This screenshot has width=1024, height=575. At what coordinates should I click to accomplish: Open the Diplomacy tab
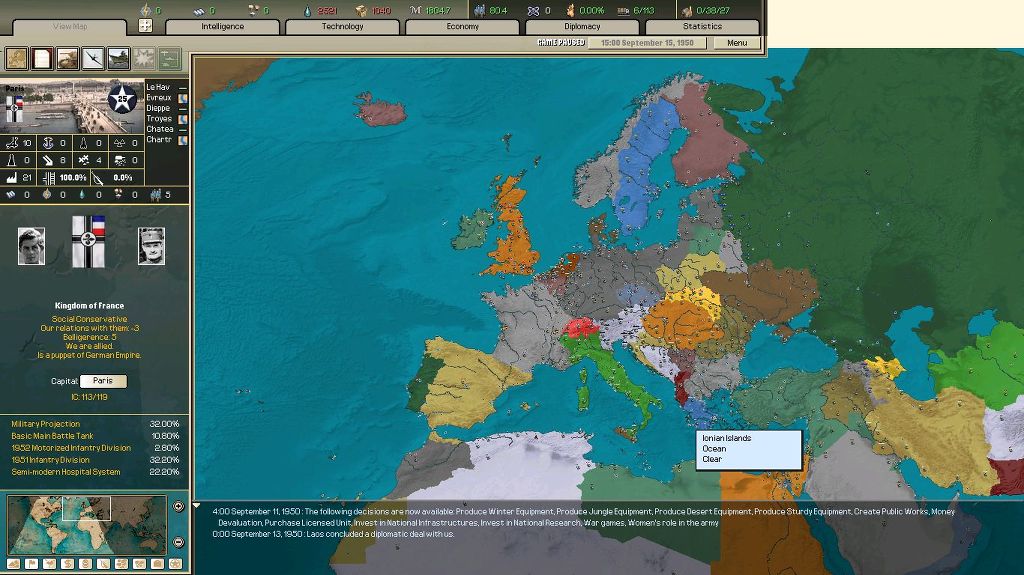[x=582, y=27]
